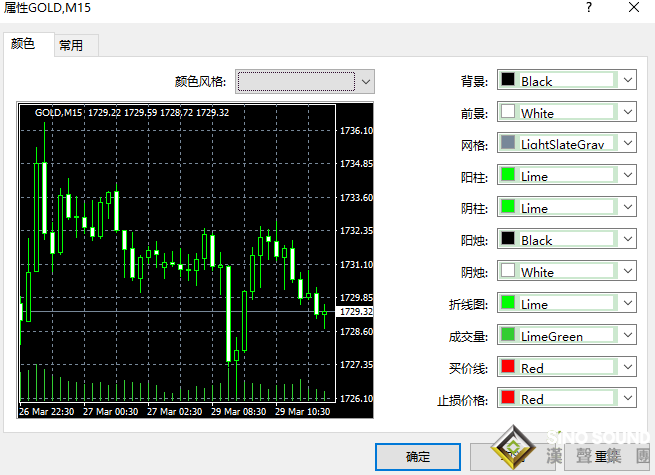Click the help question mark button
This screenshot has height=475, width=655.
click(x=589, y=8)
